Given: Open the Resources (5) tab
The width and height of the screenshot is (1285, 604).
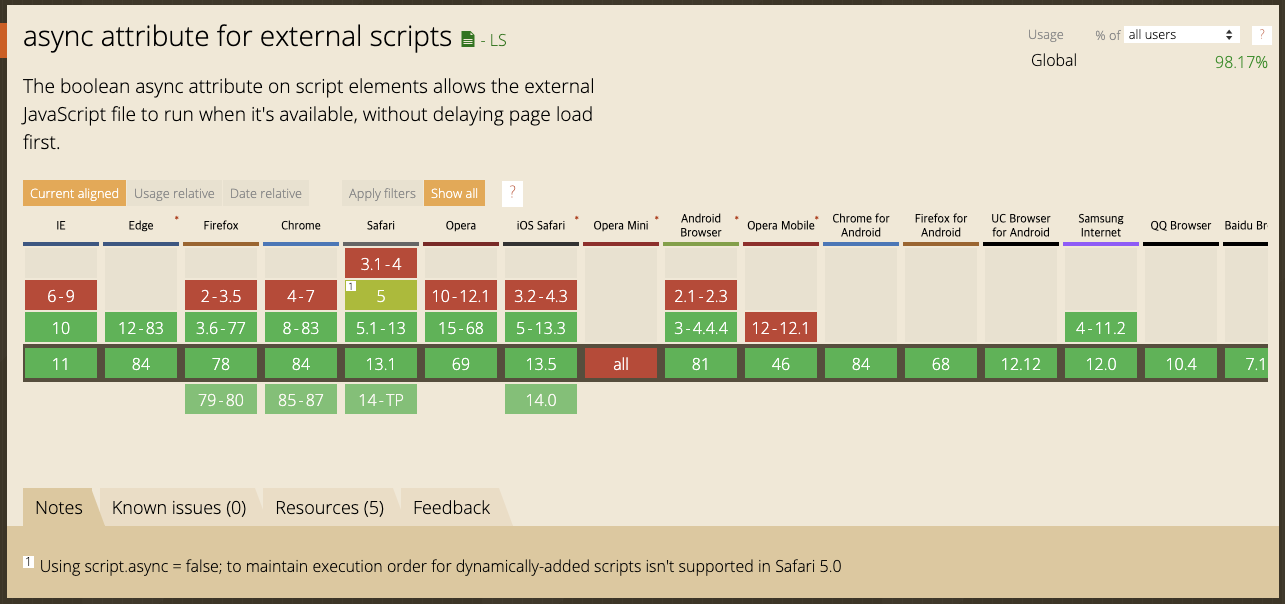Looking at the screenshot, I should click(x=330, y=507).
